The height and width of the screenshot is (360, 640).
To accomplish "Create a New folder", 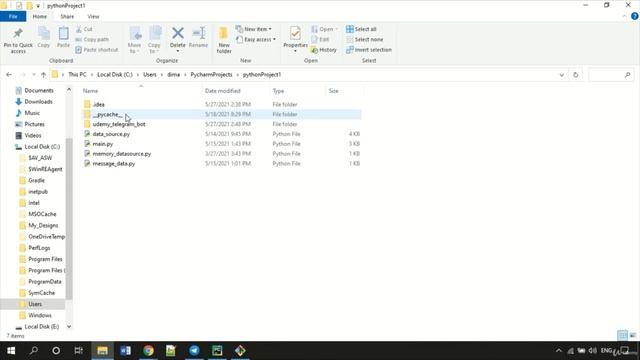I will (224, 40).
